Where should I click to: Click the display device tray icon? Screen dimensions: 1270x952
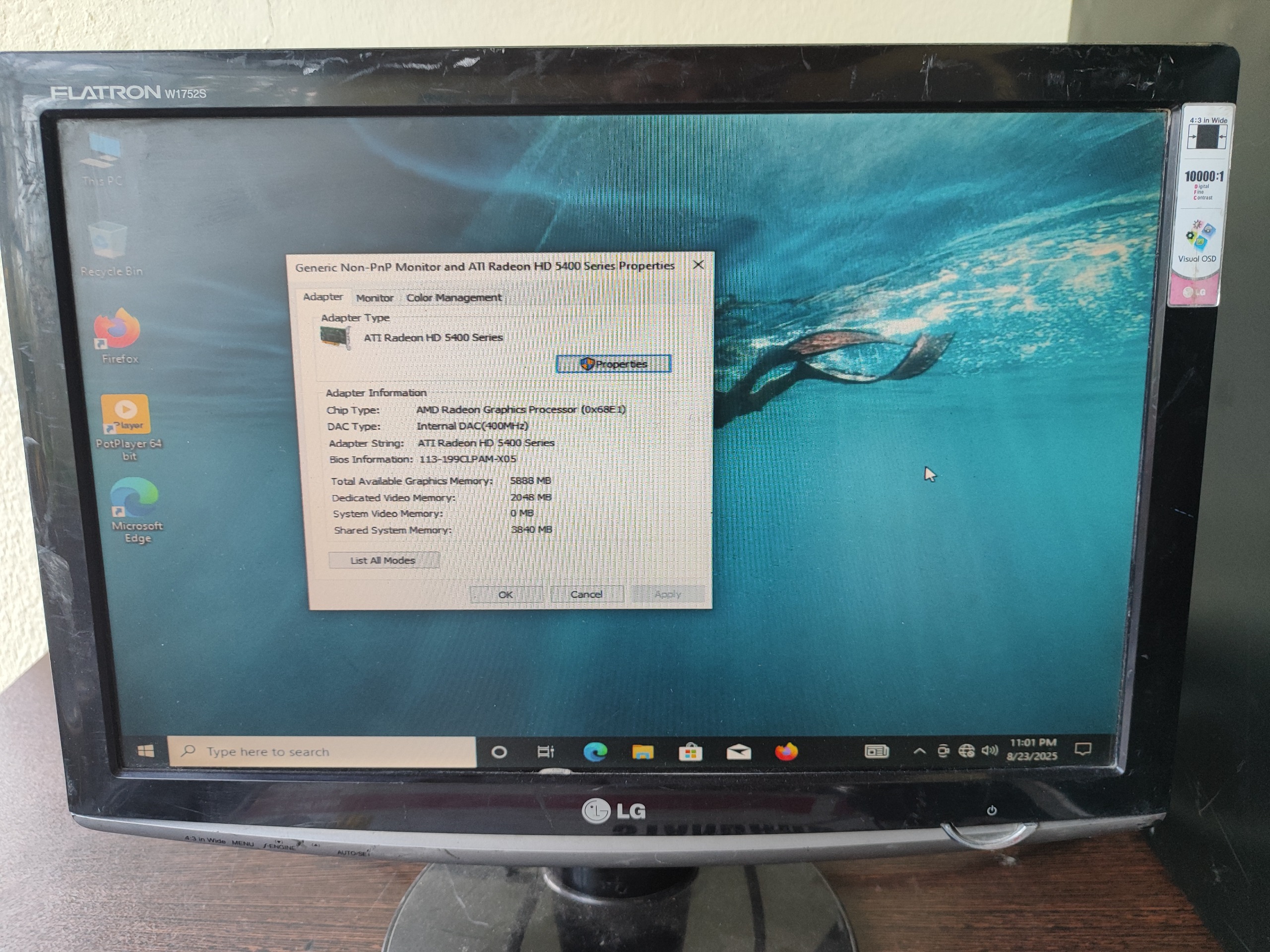click(x=943, y=751)
